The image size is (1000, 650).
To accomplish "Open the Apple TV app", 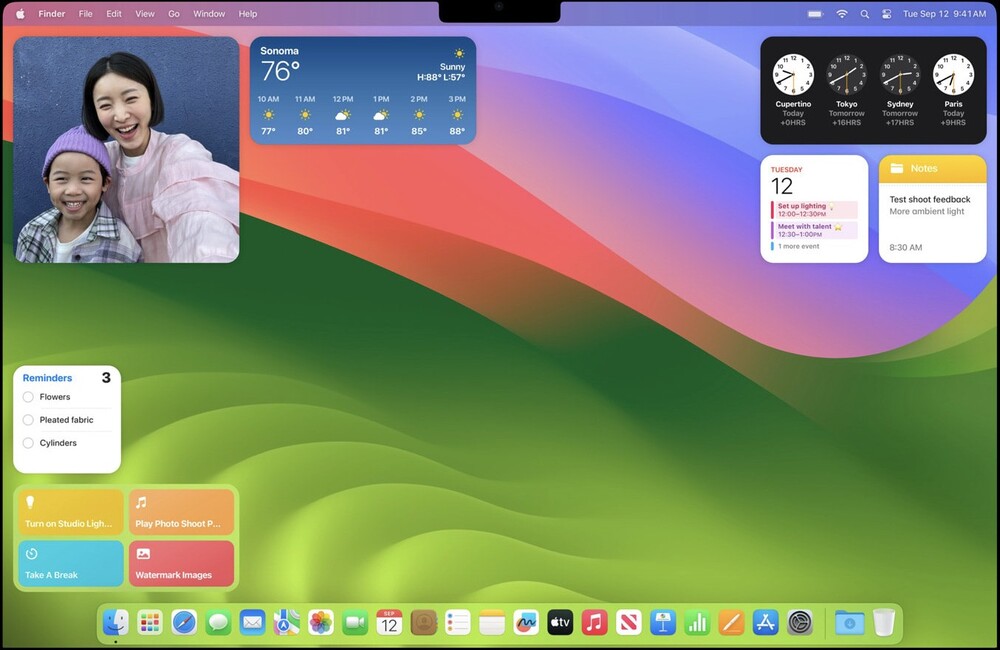I will click(x=560, y=622).
